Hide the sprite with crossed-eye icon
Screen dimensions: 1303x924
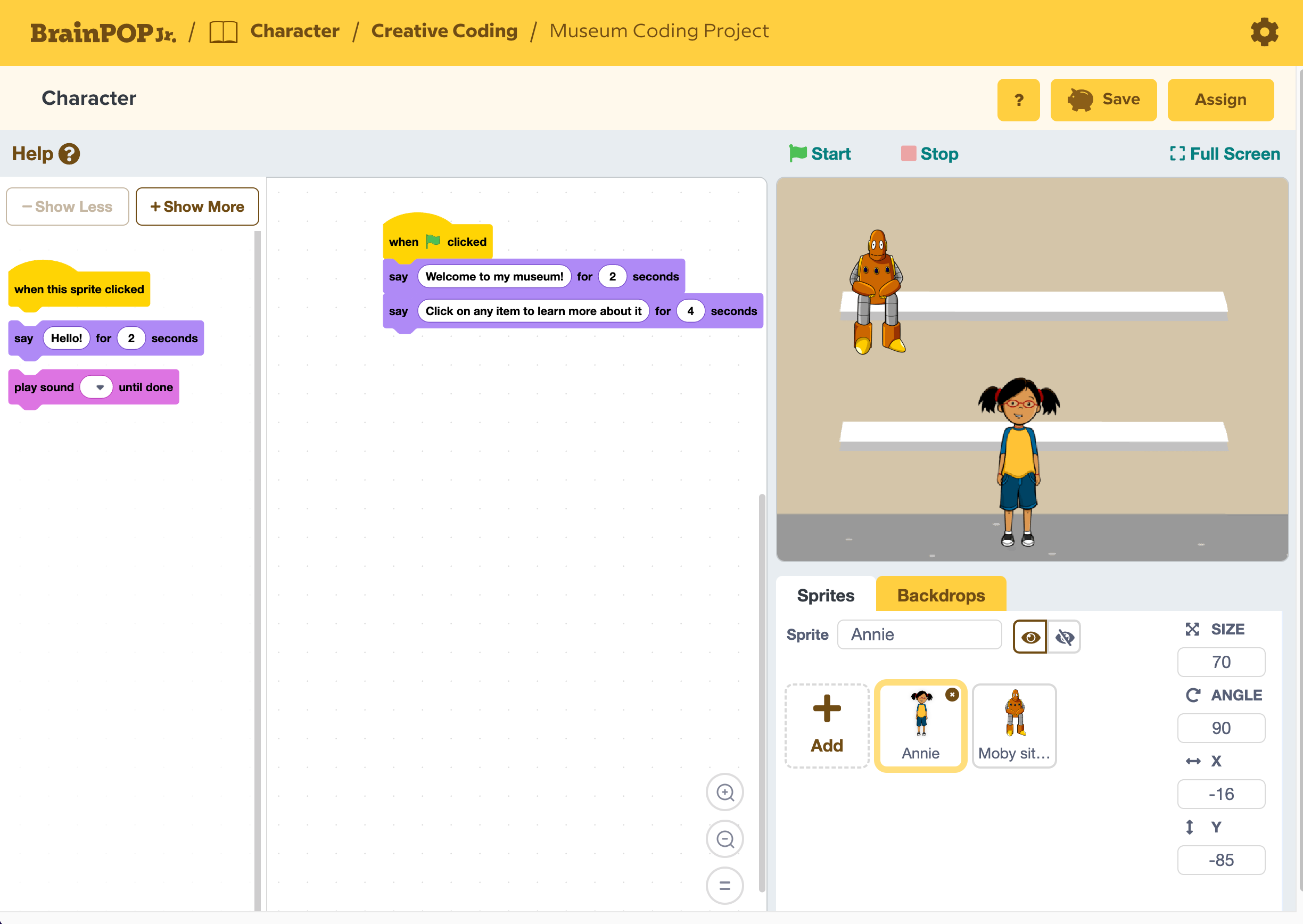point(1065,637)
